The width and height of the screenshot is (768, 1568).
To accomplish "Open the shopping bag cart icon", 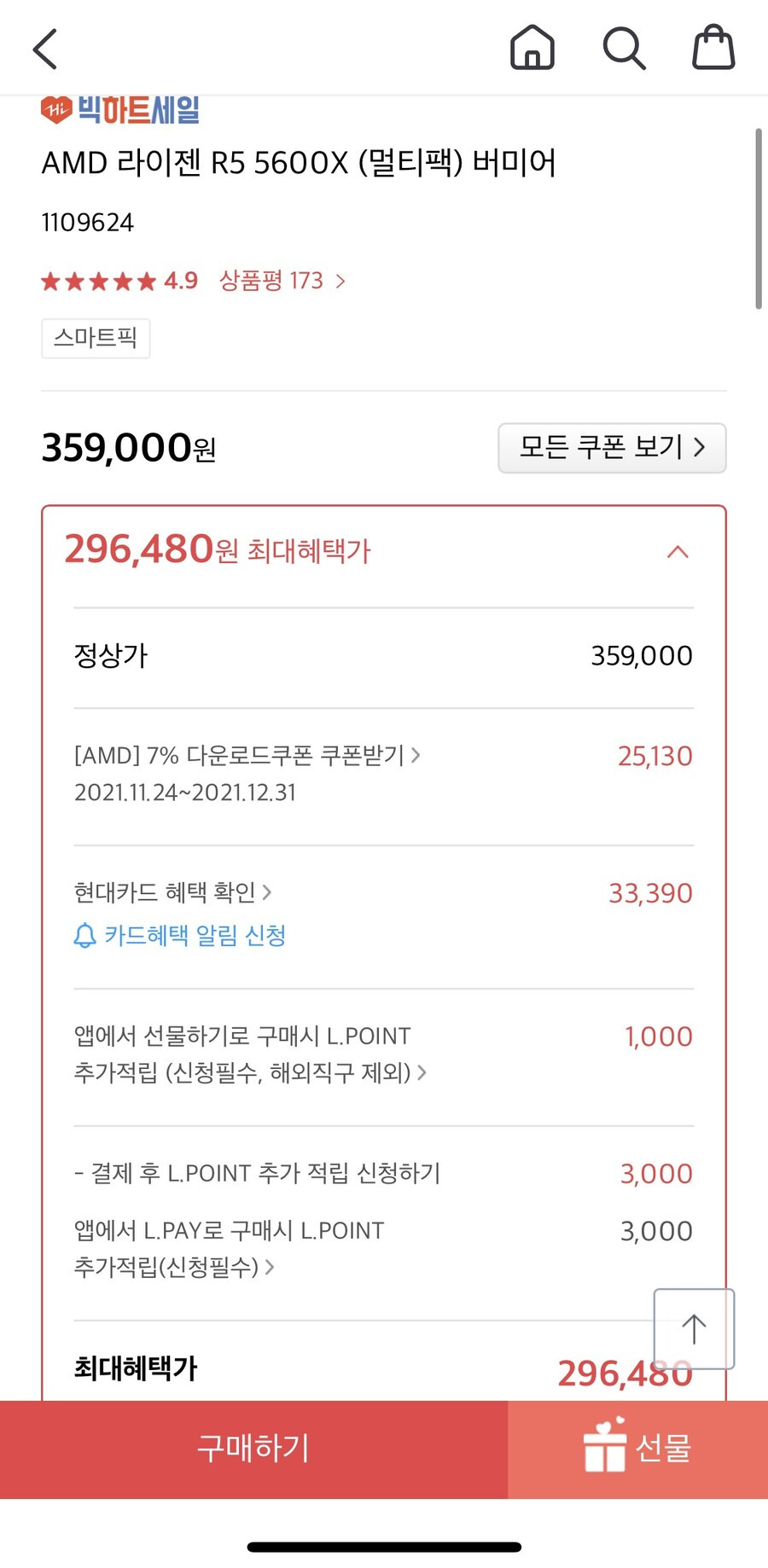I will click(713, 47).
